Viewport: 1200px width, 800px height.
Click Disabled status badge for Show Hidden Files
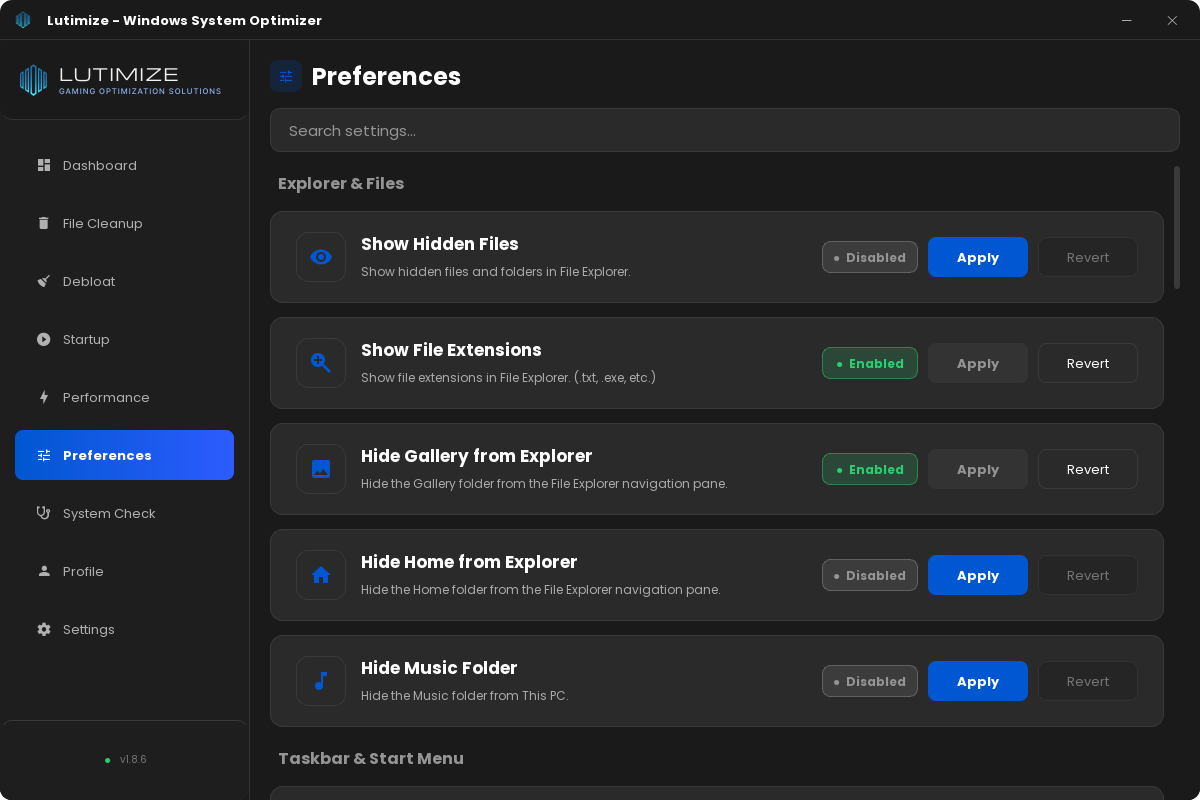[x=870, y=257]
